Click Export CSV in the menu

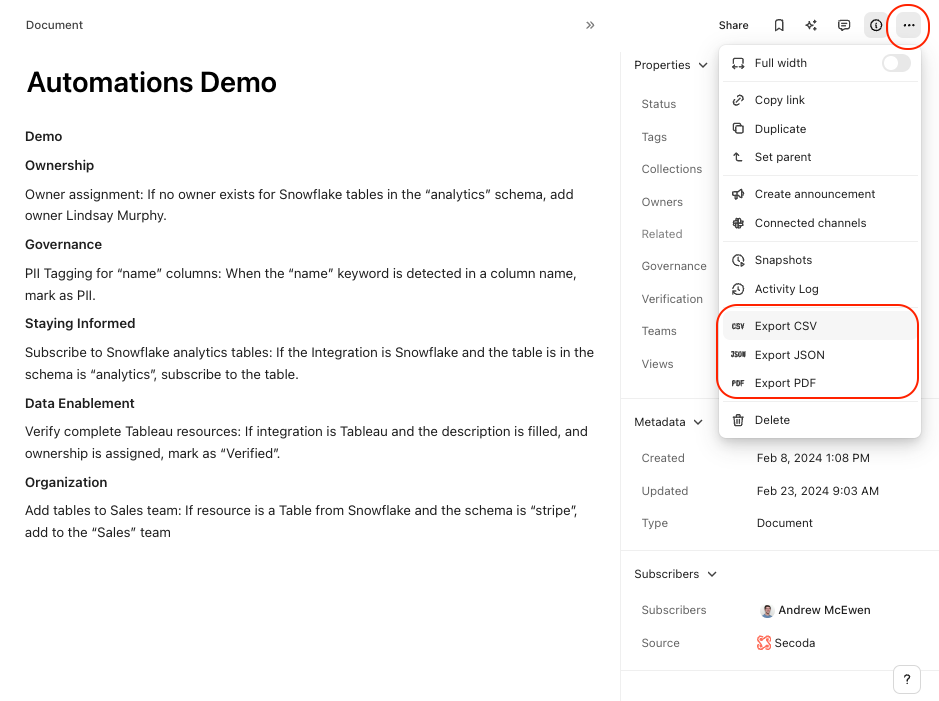click(785, 326)
